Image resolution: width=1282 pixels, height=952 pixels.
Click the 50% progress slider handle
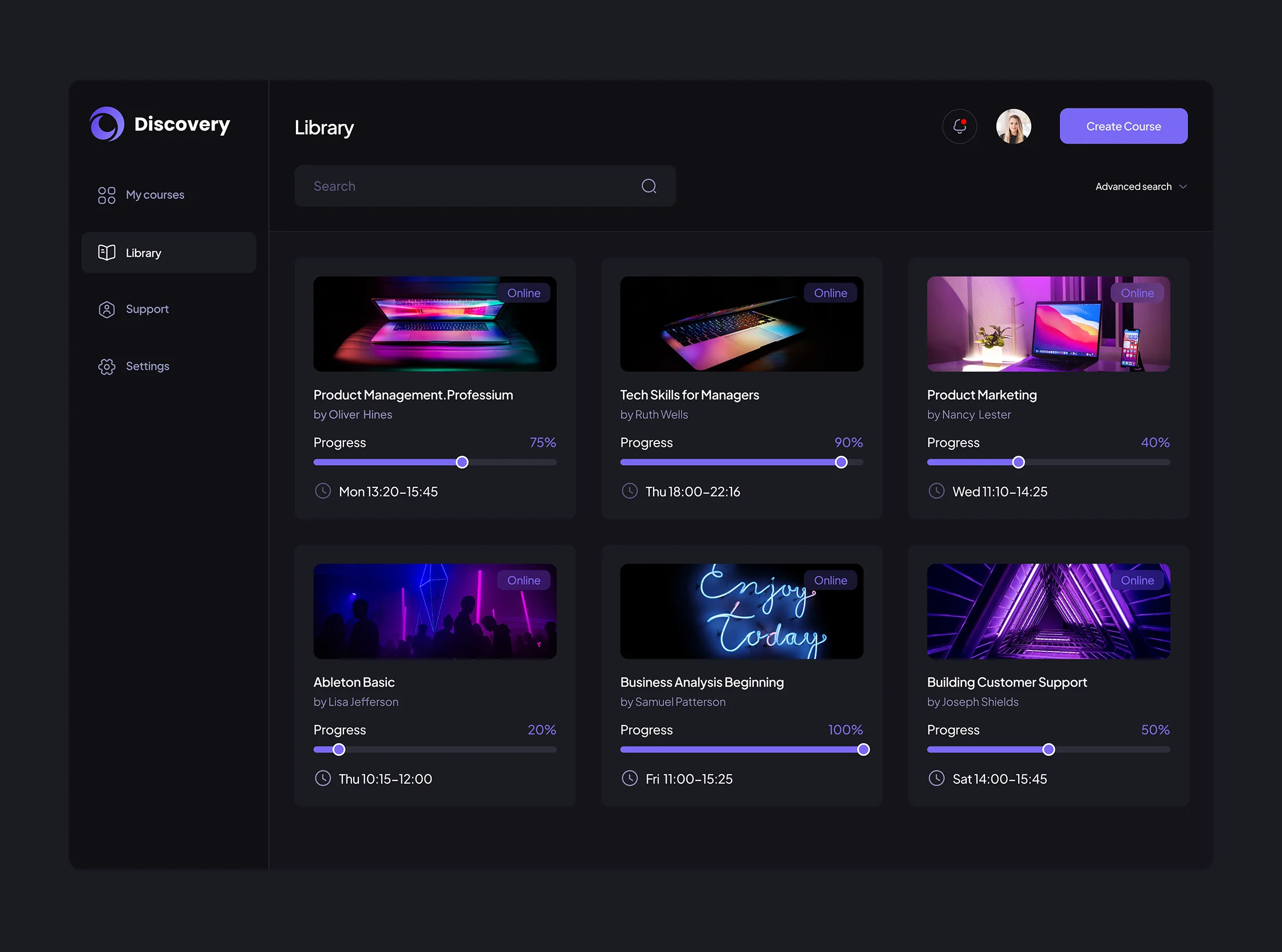[1048, 749]
